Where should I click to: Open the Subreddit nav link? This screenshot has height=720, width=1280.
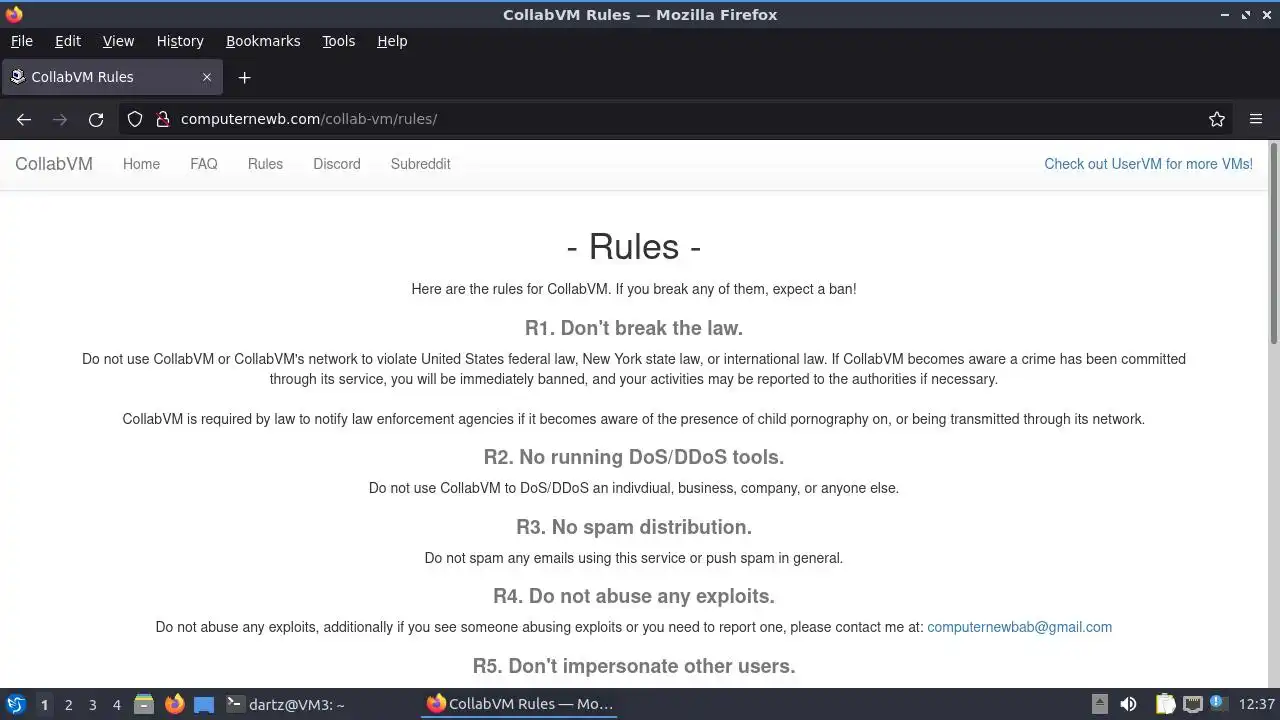pos(421,164)
